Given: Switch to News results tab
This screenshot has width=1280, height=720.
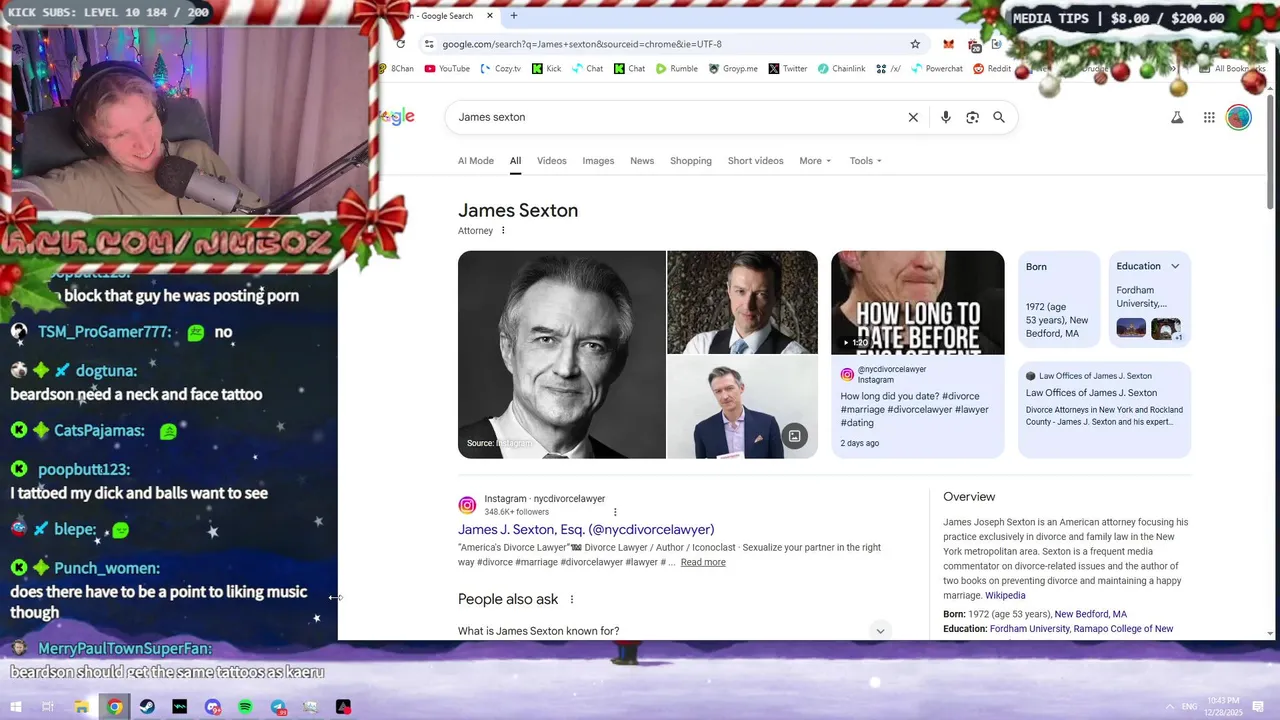Looking at the screenshot, I should (x=642, y=161).
